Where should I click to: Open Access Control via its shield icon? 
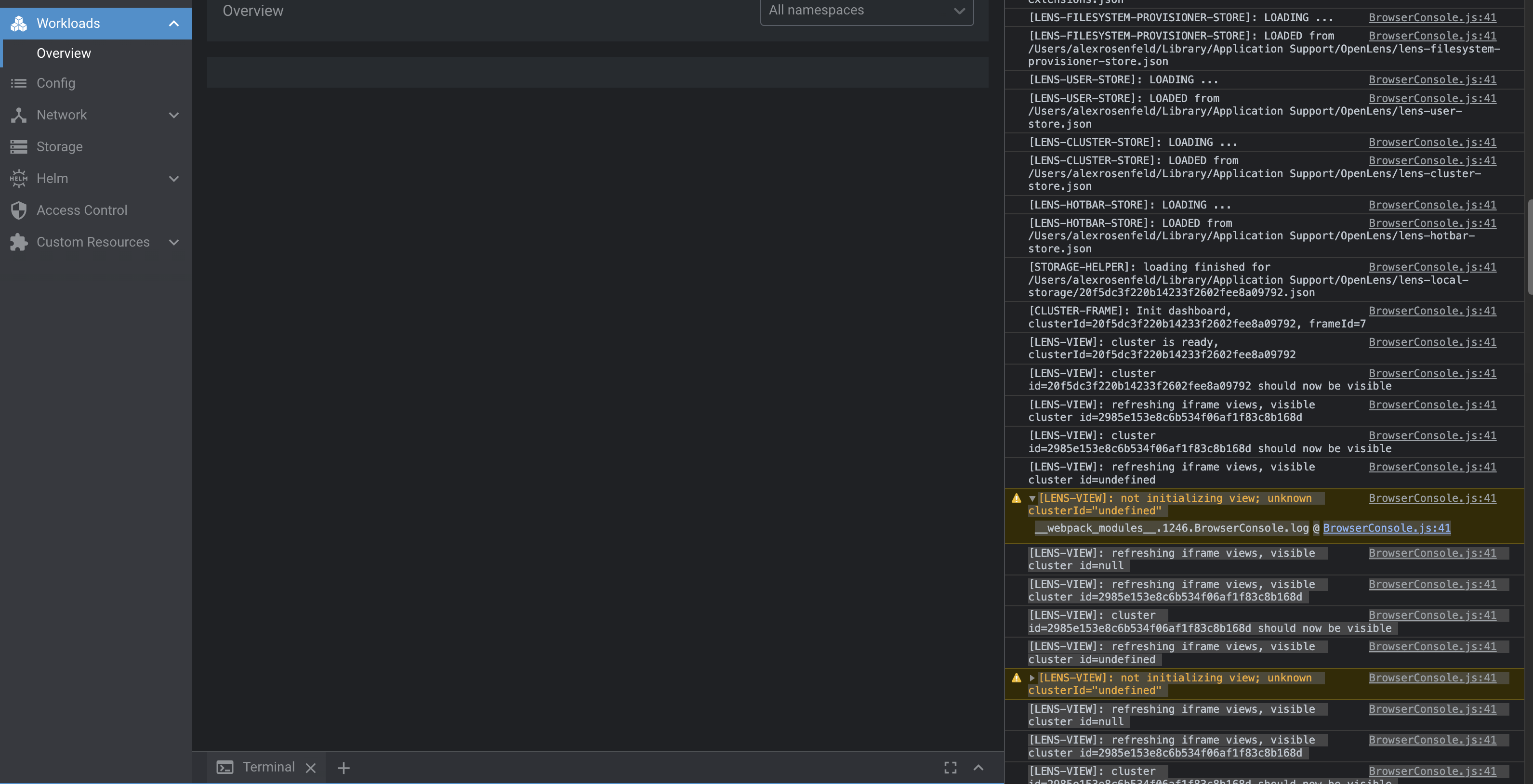pyautogui.click(x=18, y=210)
